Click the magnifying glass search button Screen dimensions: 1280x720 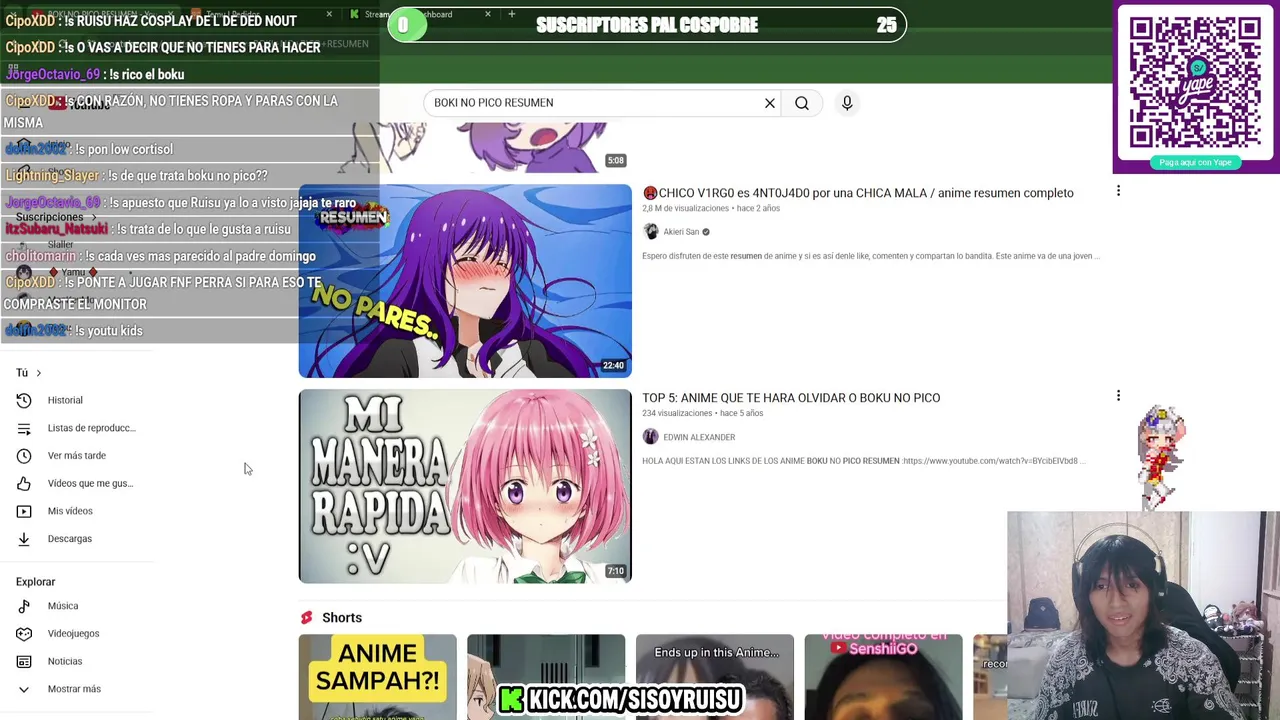802,103
